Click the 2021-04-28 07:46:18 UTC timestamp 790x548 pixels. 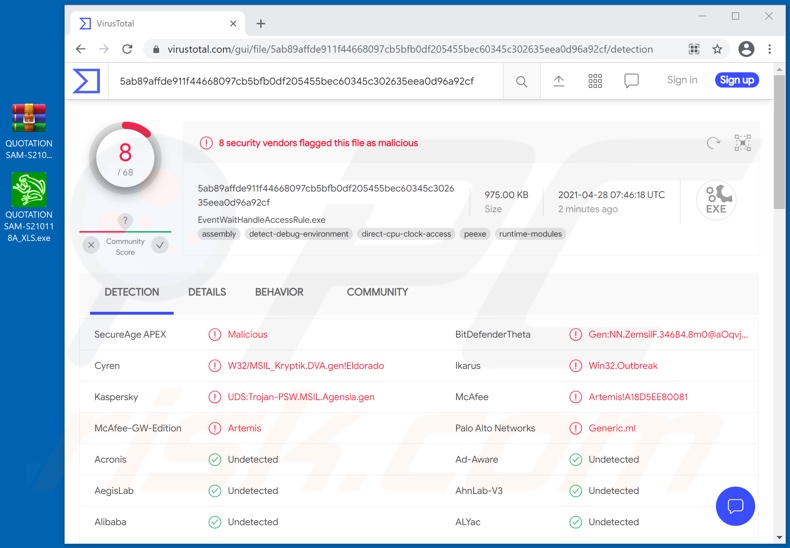pos(611,195)
